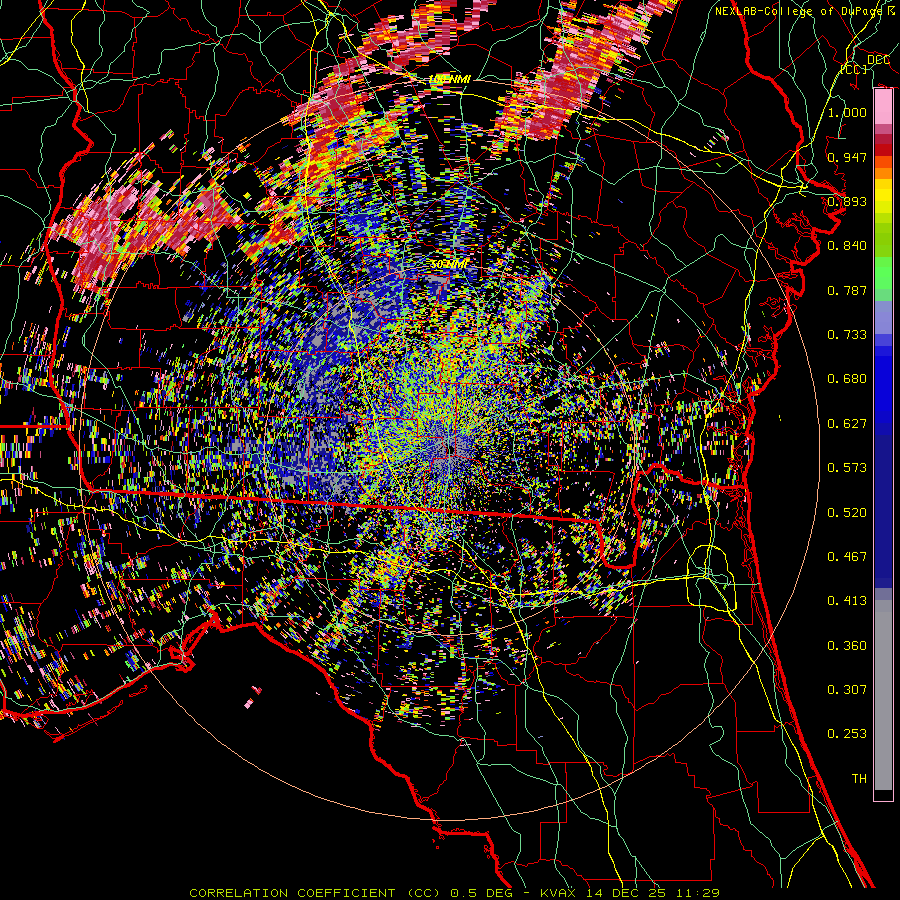Screen dimensions: 900x900
Task: Click the TH threshold label
Action: click(859, 779)
